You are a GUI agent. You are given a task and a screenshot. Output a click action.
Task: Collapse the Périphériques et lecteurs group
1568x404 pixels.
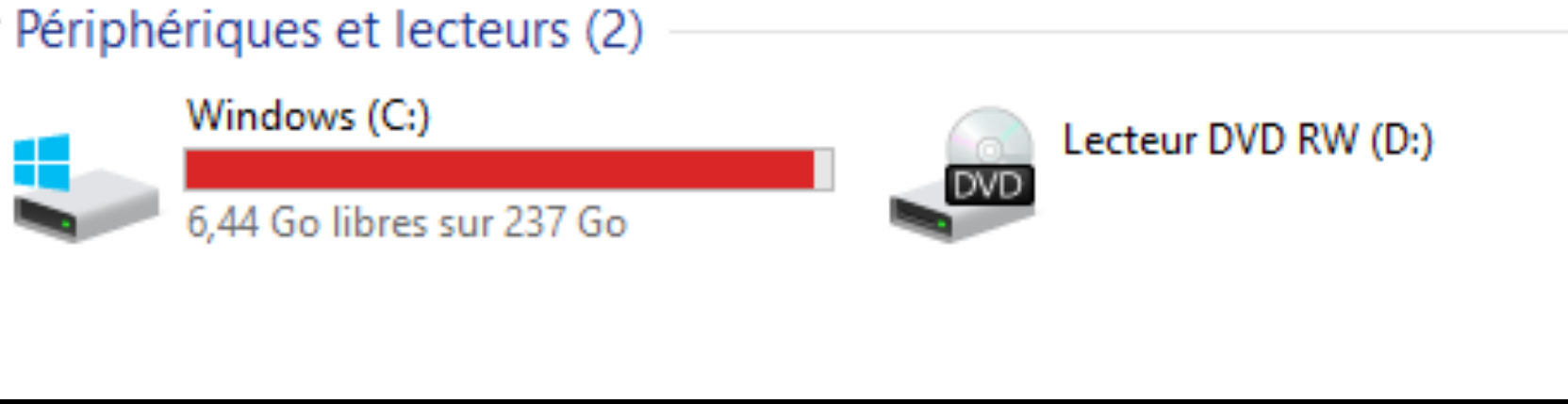[329, 30]
